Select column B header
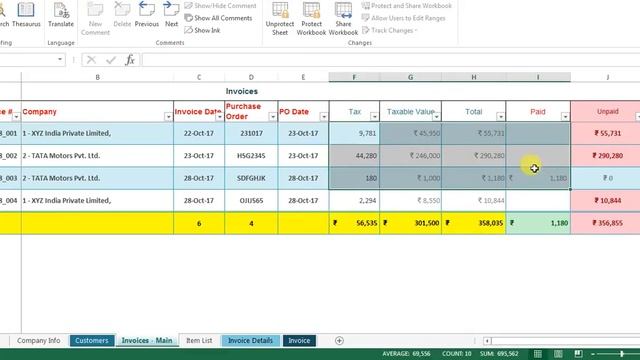 [98, 77]
